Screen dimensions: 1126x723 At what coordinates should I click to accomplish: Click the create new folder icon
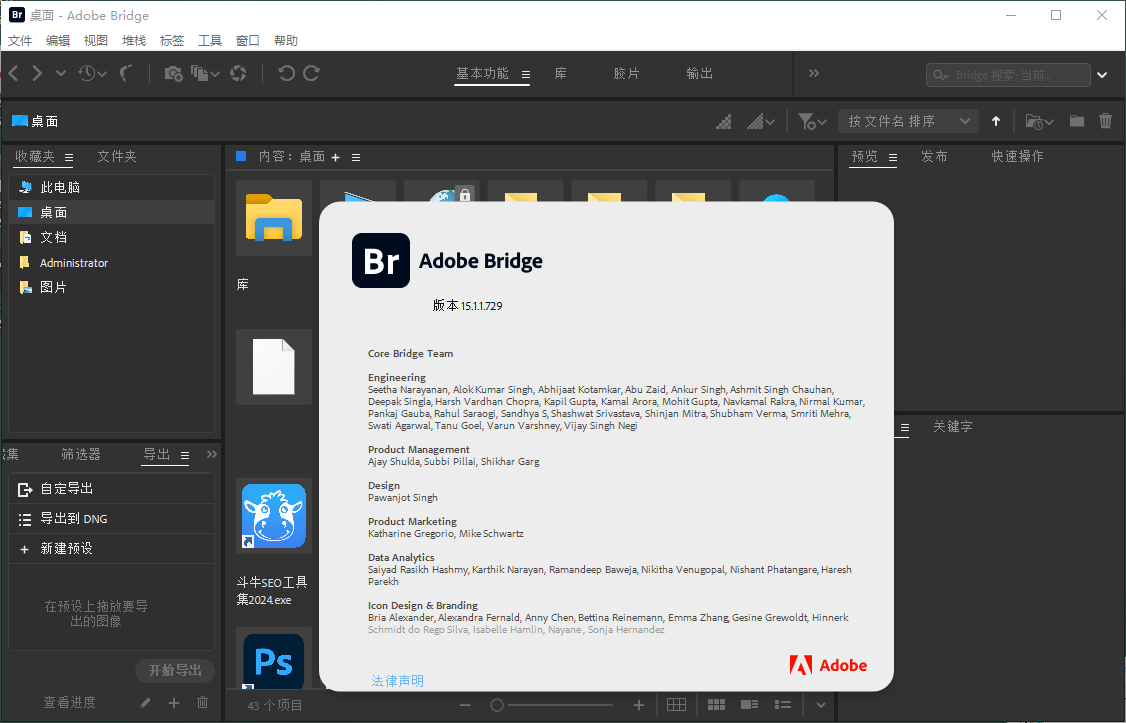1076,121
